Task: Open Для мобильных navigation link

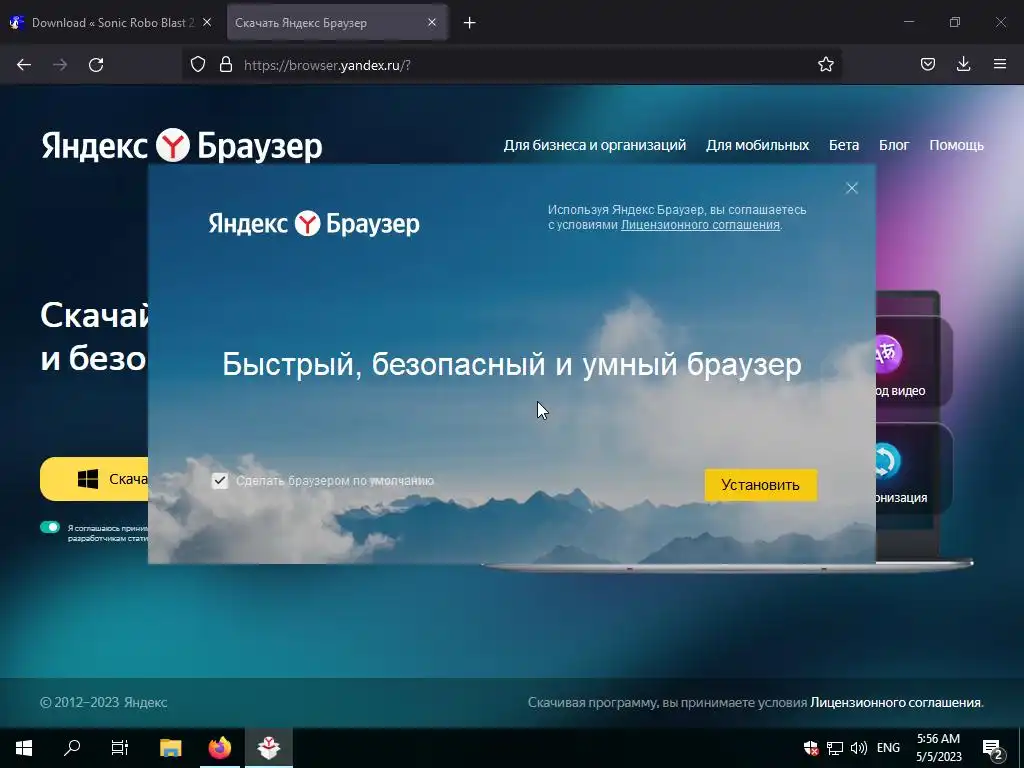Action: pyautogui.click(x=757, y=145)
